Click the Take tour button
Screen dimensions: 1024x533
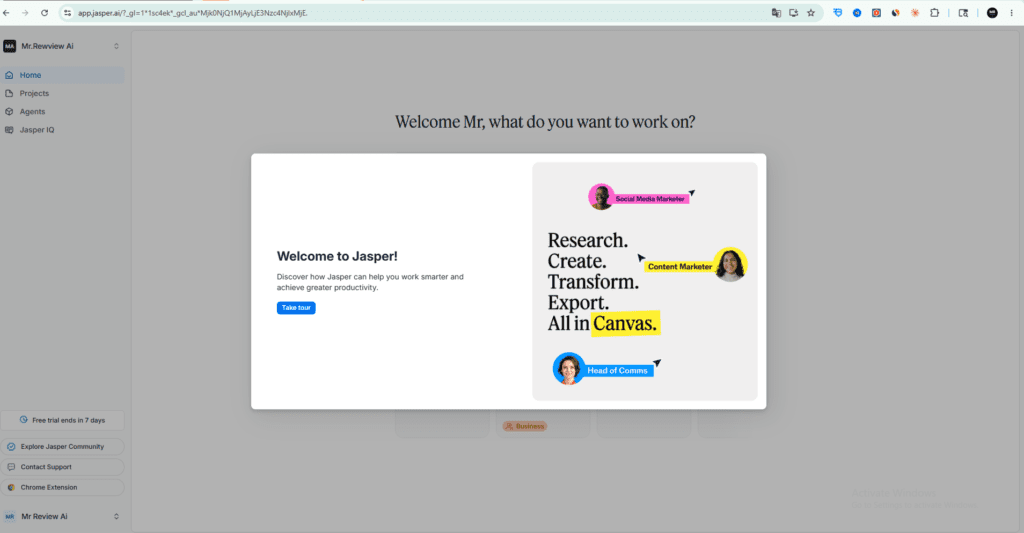[296, 308]
